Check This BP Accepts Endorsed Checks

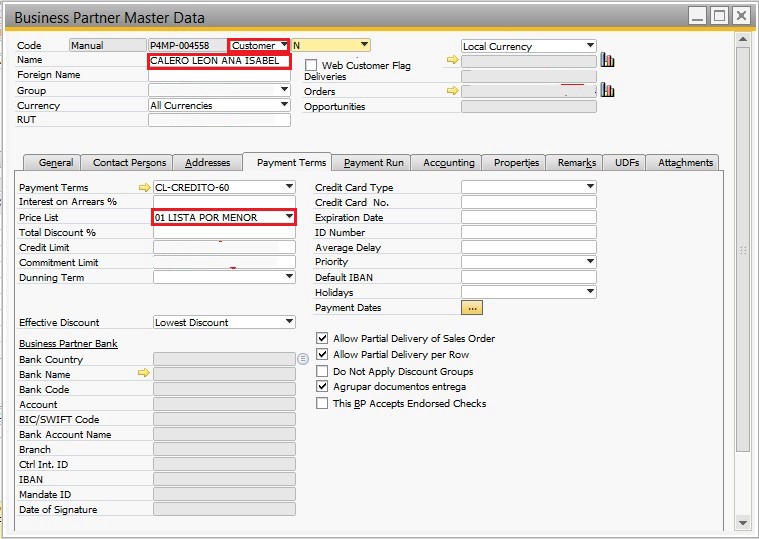pos(322,403)
